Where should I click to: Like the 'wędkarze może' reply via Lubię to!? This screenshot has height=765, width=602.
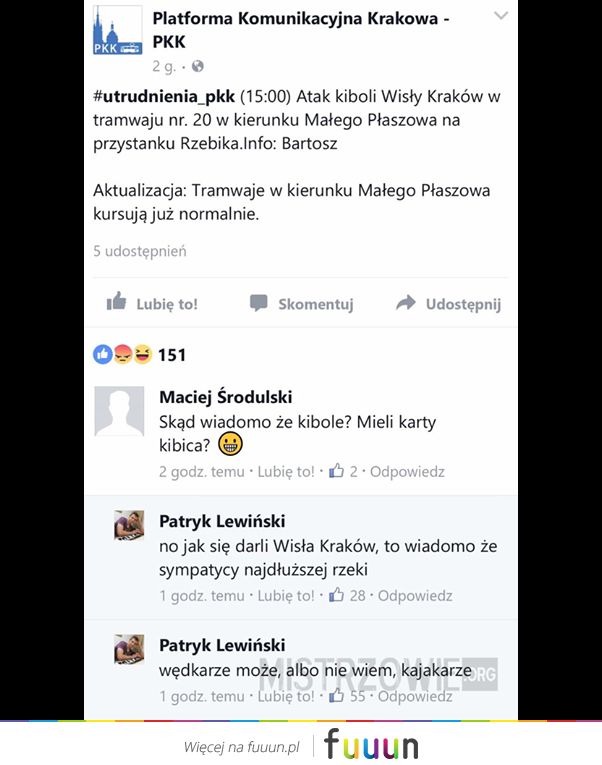[x=286, y=696]
